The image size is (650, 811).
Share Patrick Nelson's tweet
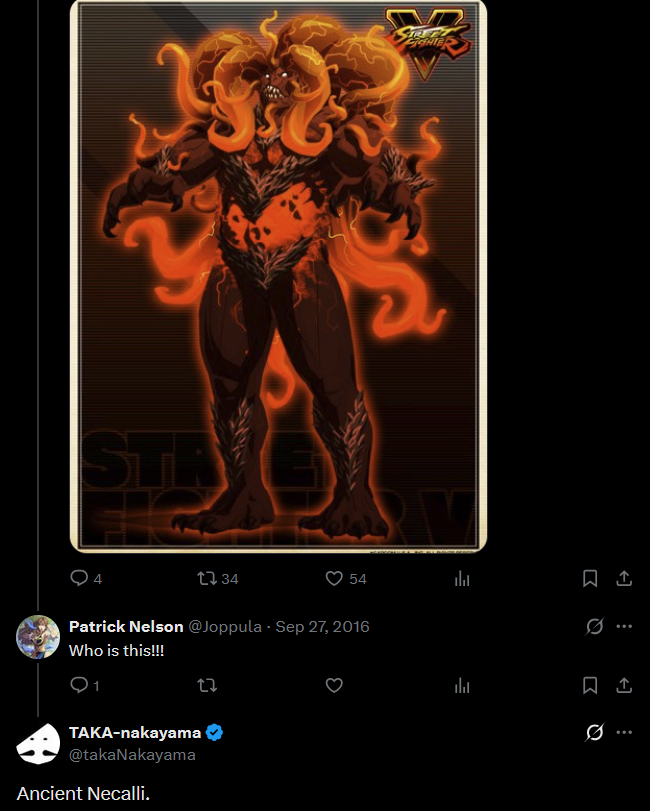coord(624,685)
